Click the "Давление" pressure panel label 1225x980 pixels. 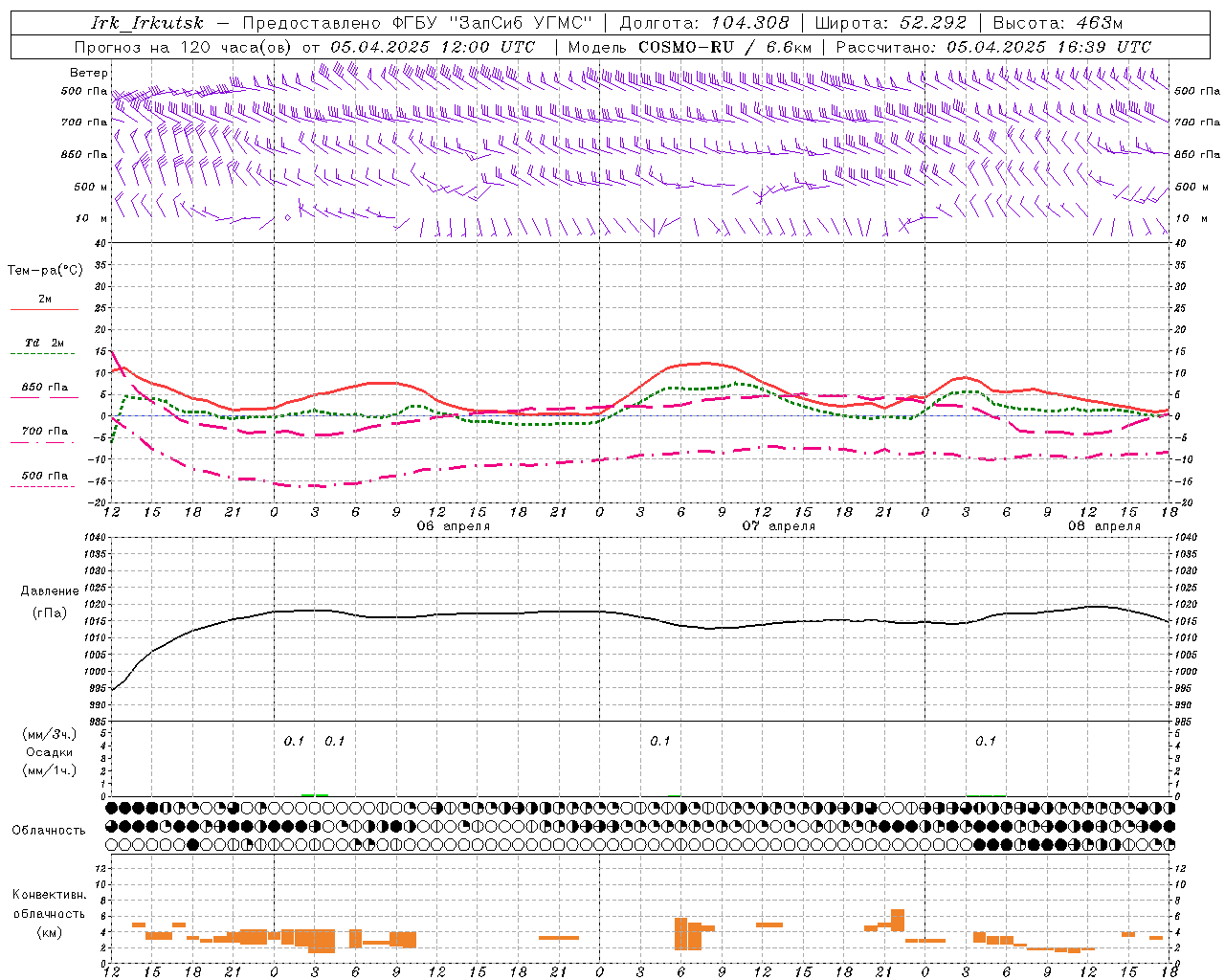click(x=50, y=591)
